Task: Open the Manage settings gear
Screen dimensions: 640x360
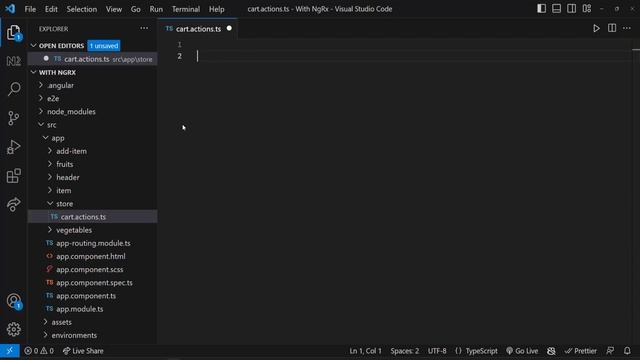Action: [x=13, y=329]
